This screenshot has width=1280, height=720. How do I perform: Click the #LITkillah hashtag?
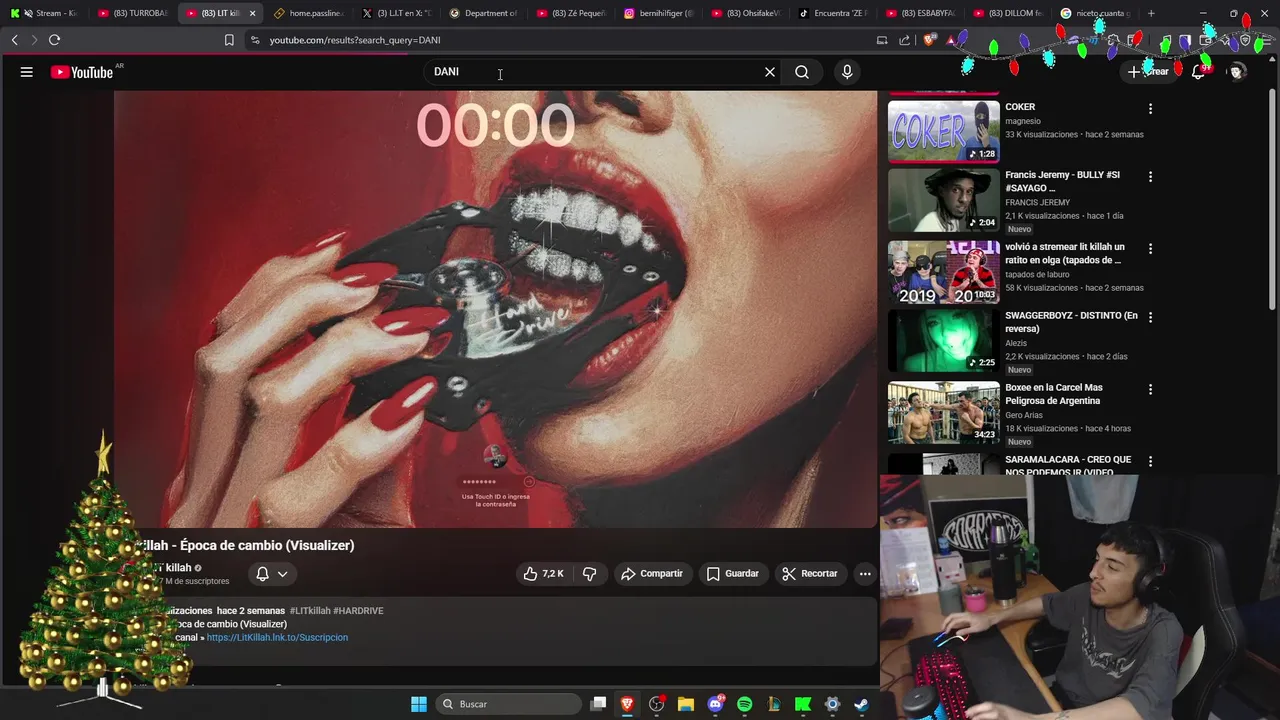(x=310, y=611)
